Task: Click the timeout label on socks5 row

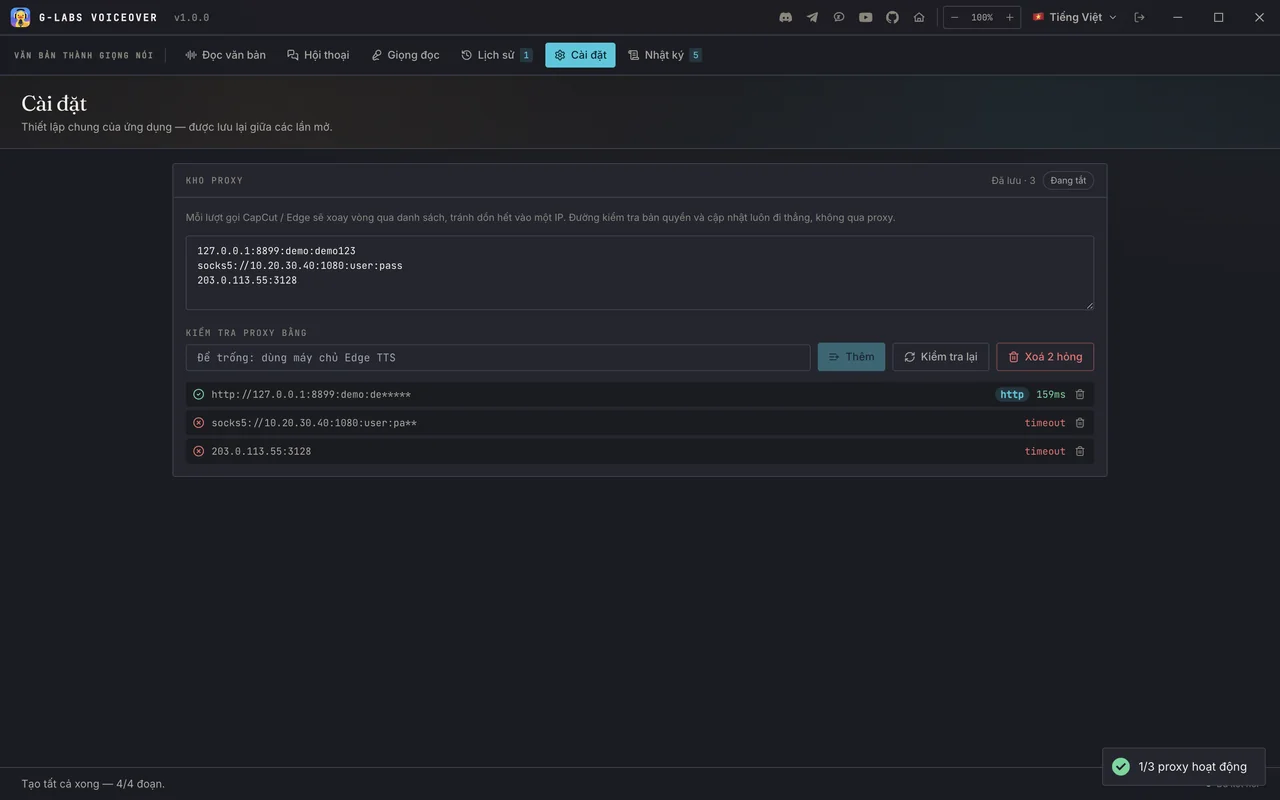Action: 1045,423
